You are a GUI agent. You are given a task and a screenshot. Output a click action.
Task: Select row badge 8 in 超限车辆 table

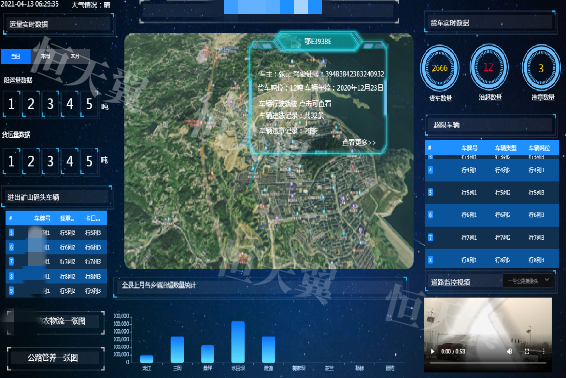[x=430, y=260]
